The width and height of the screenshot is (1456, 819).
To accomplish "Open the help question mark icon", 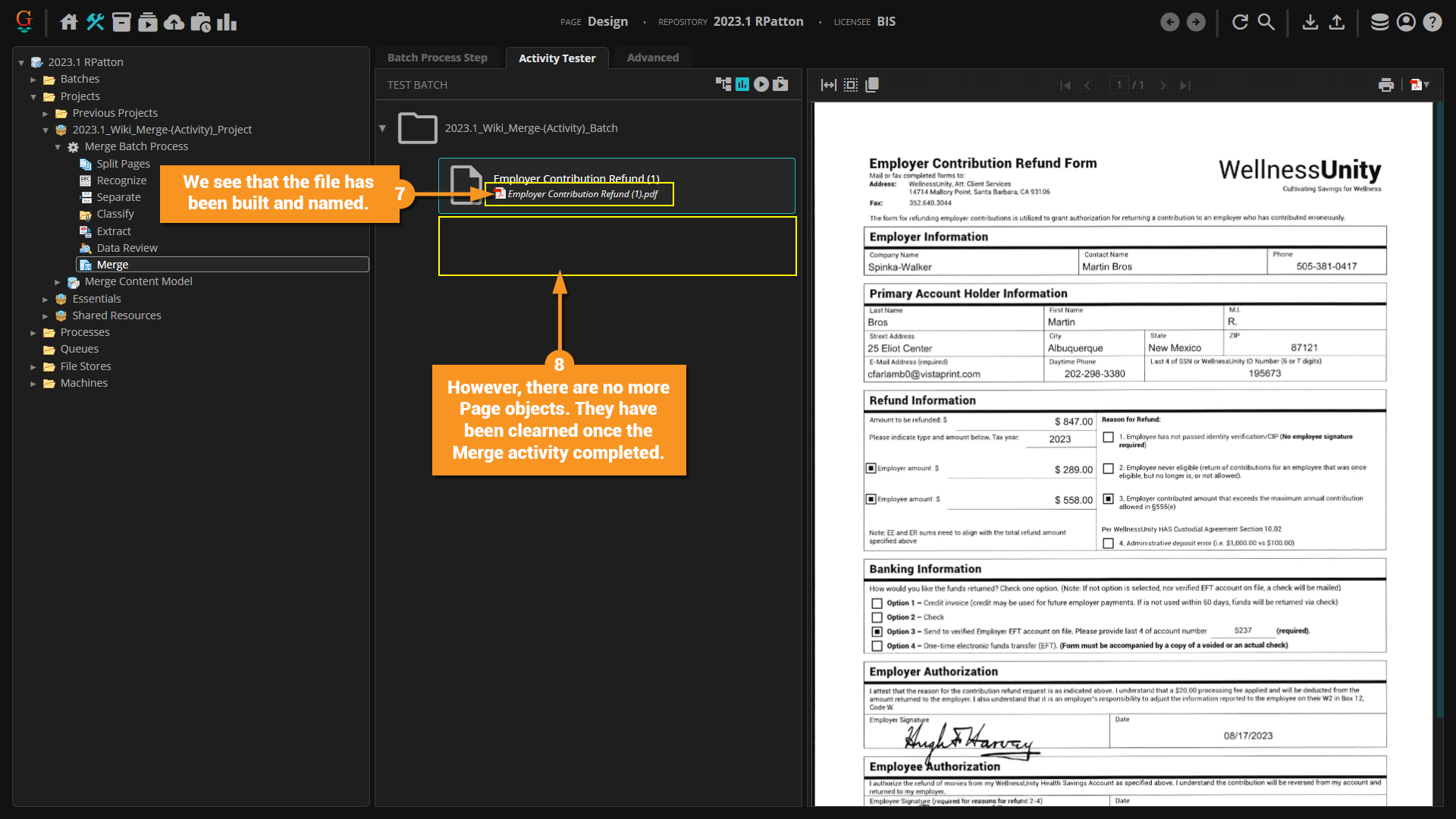I will (x=1432, y=22).
